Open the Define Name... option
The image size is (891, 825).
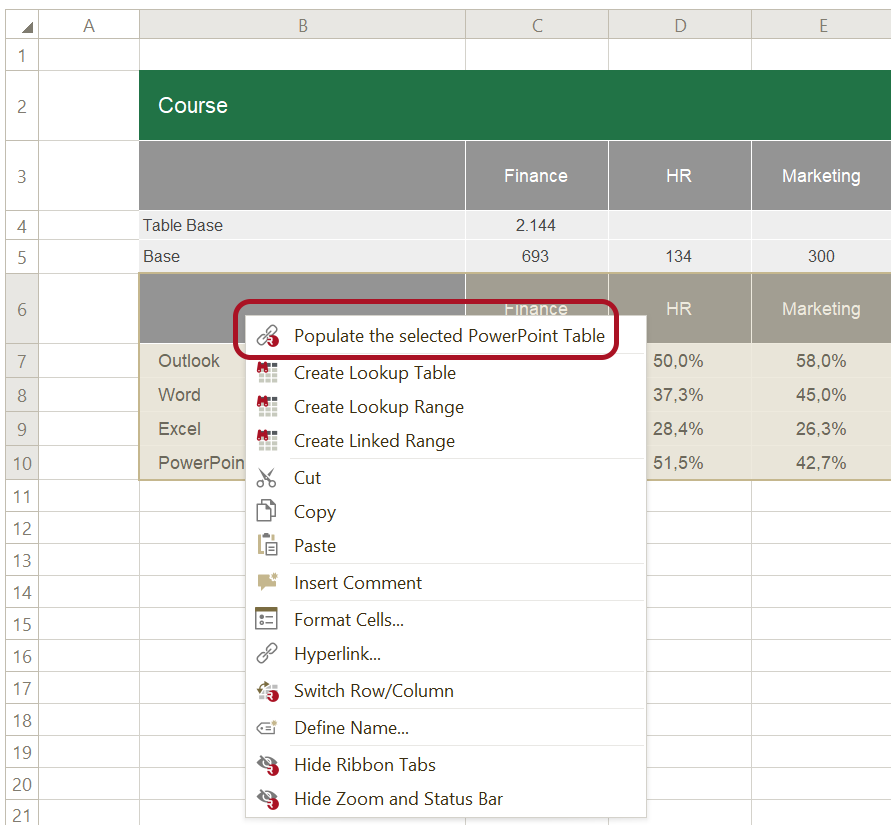[x=351, y=728]
